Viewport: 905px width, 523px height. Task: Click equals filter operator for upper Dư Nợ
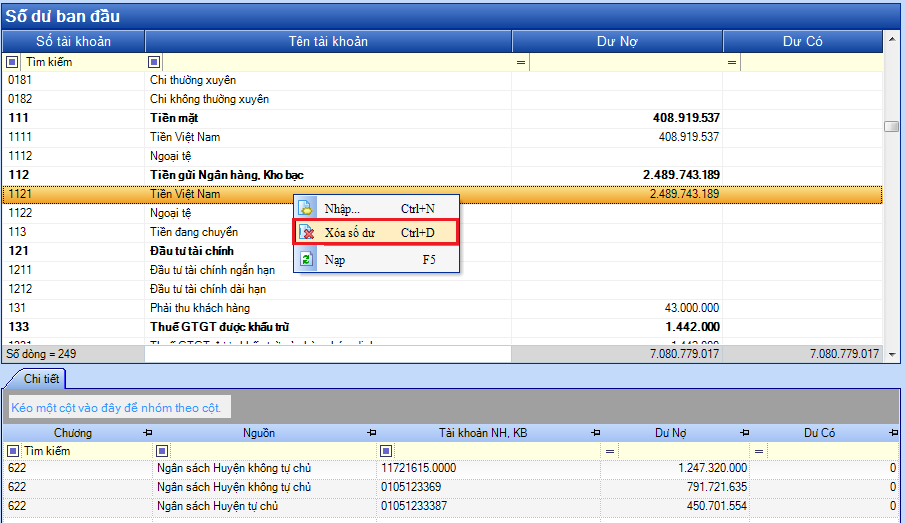point(521,62)
